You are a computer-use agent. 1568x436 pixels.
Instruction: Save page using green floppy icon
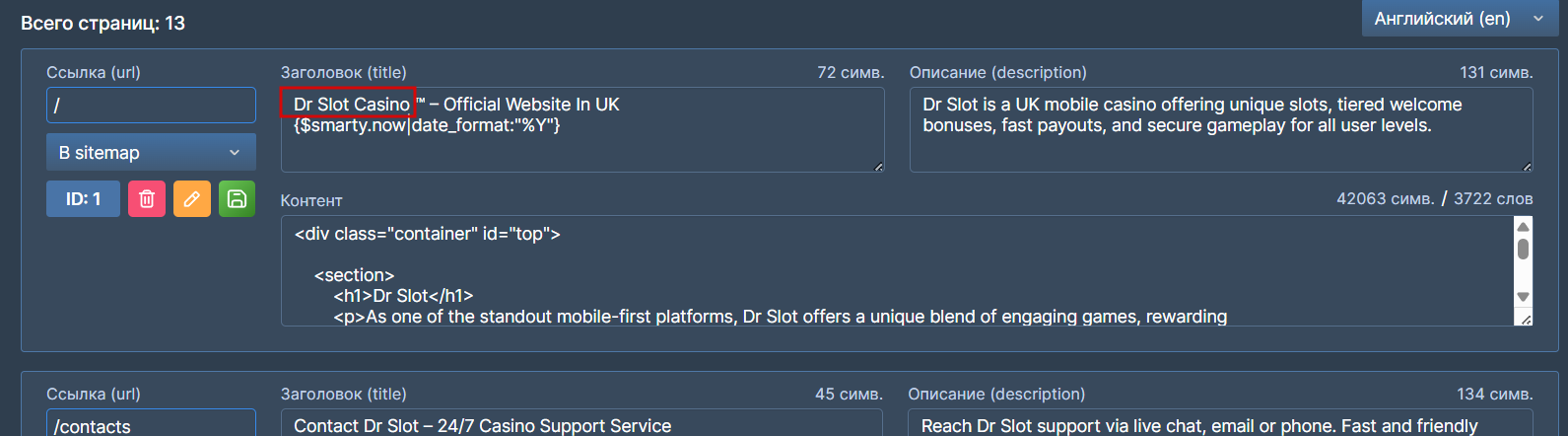237,199
